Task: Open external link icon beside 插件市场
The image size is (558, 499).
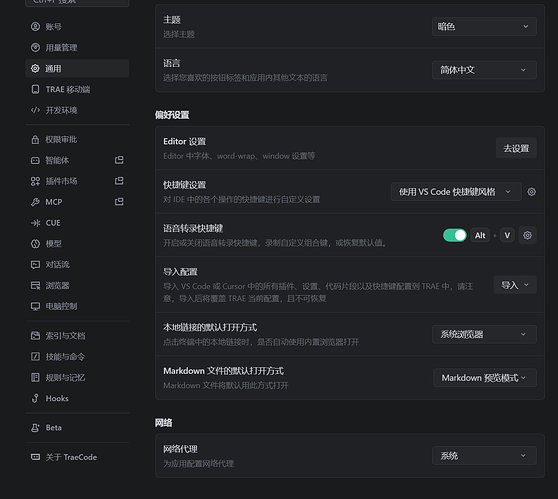Action: (x=119, y=181)
